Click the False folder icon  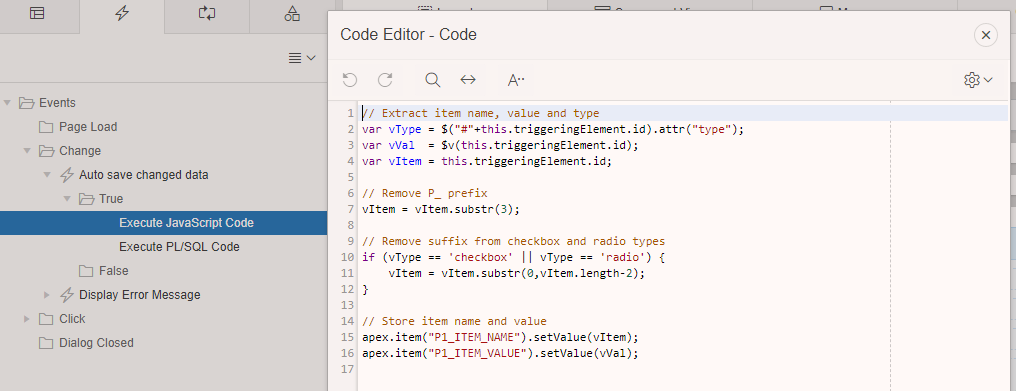click(x=86, y=270)
